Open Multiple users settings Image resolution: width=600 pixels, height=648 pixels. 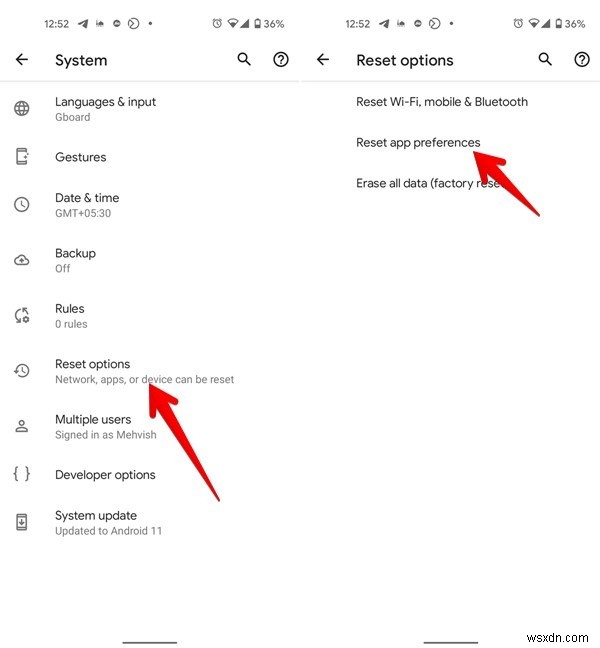[150, 426]
